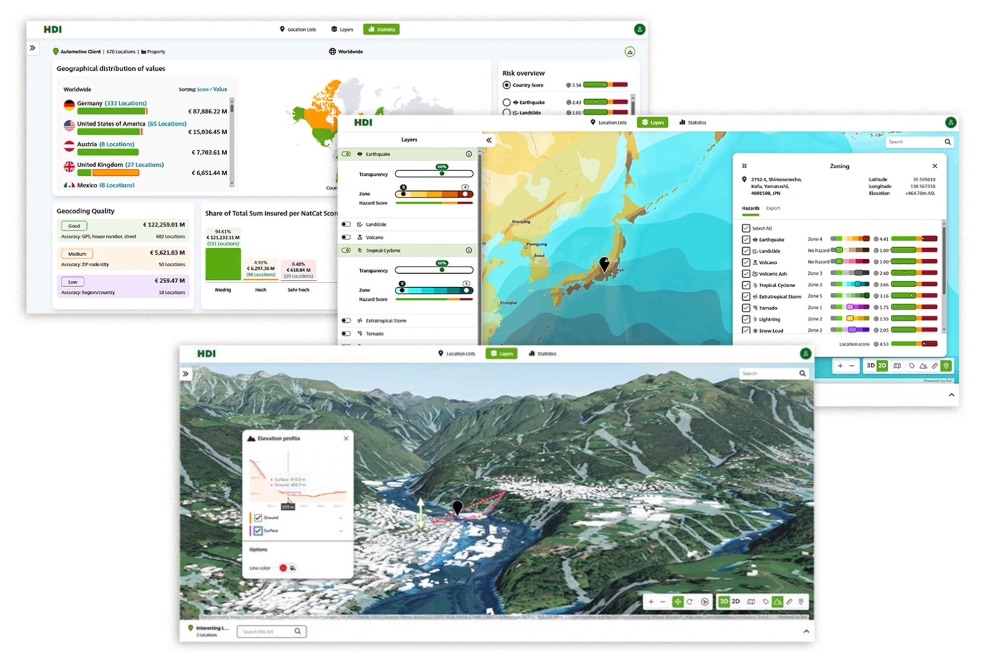999x656 pixels.
Task: Expand the left sidebar in the 3D terrain window
Action: click(x=185, y=373)
